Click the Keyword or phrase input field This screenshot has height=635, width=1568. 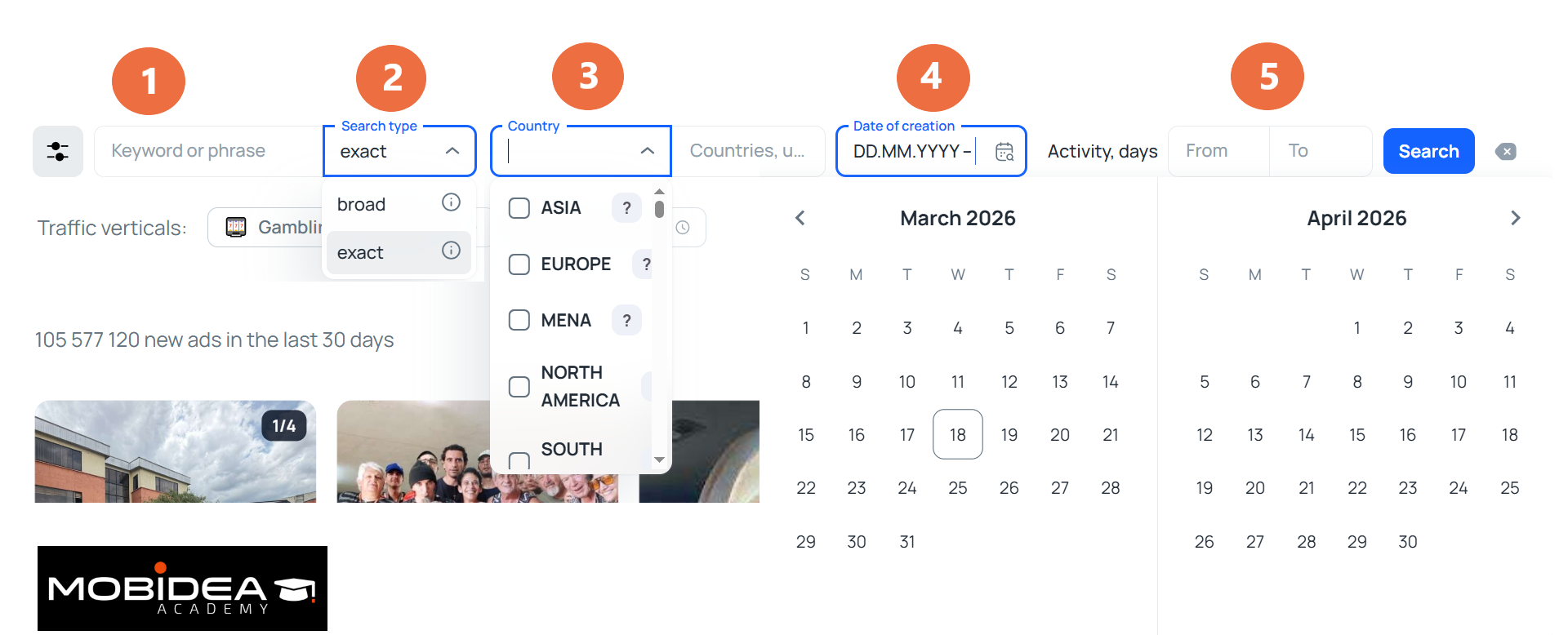(208, 151)
